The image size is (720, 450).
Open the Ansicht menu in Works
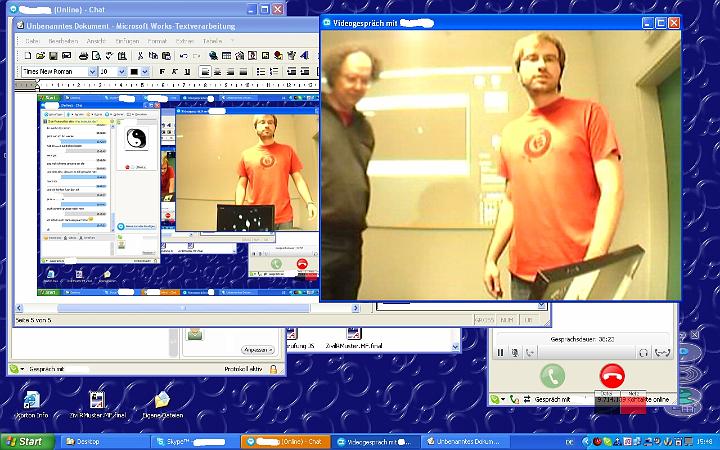[x=96, y=41]
